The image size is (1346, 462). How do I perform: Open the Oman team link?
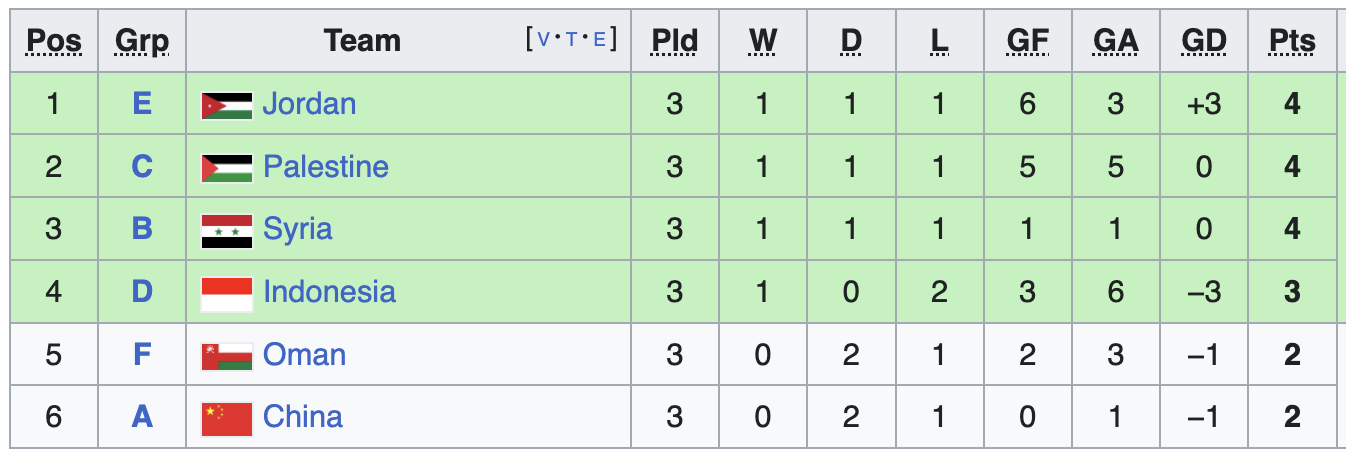click(x=304, y=355)
